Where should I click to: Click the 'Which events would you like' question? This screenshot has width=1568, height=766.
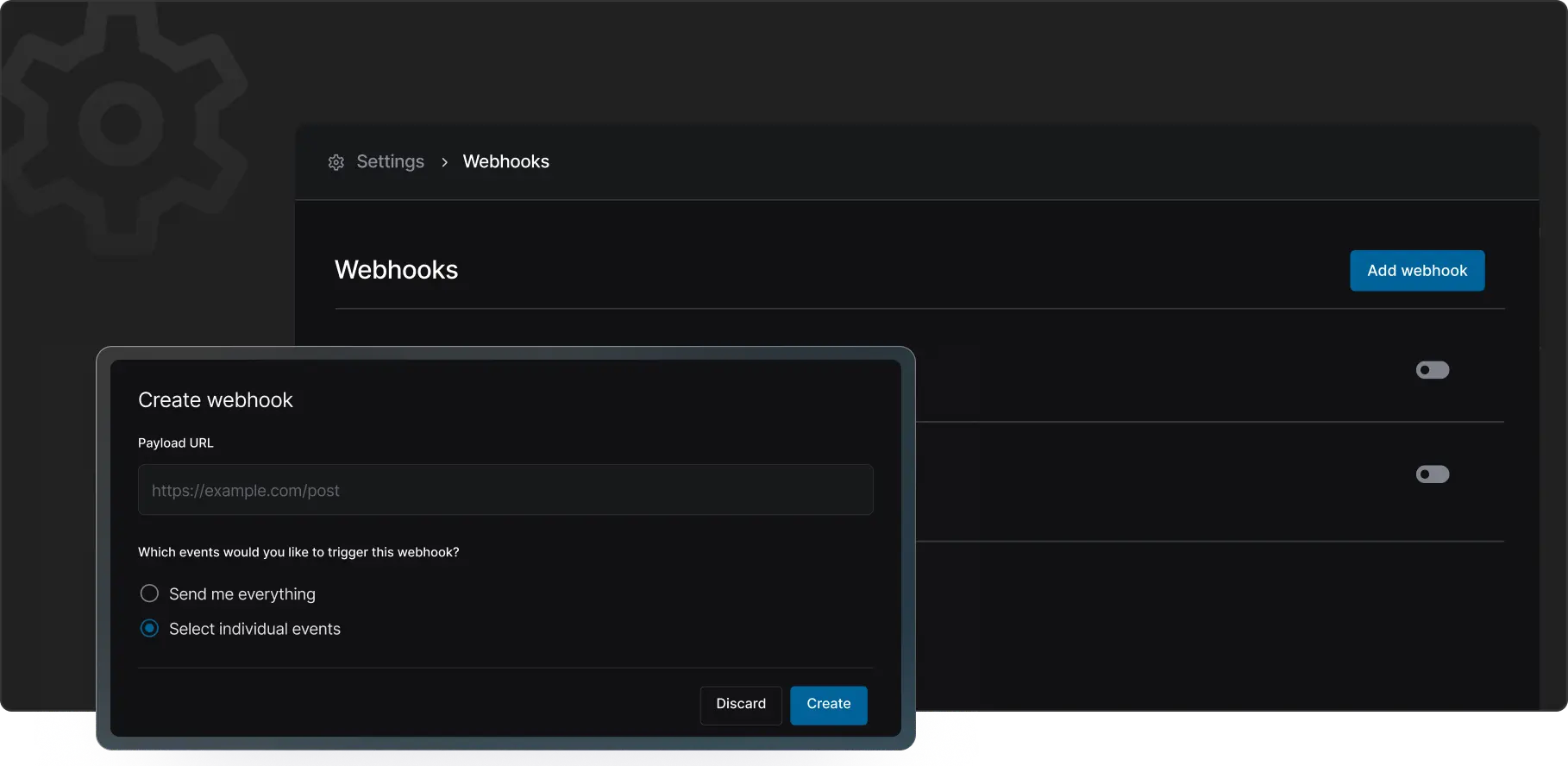pos(298,552)
